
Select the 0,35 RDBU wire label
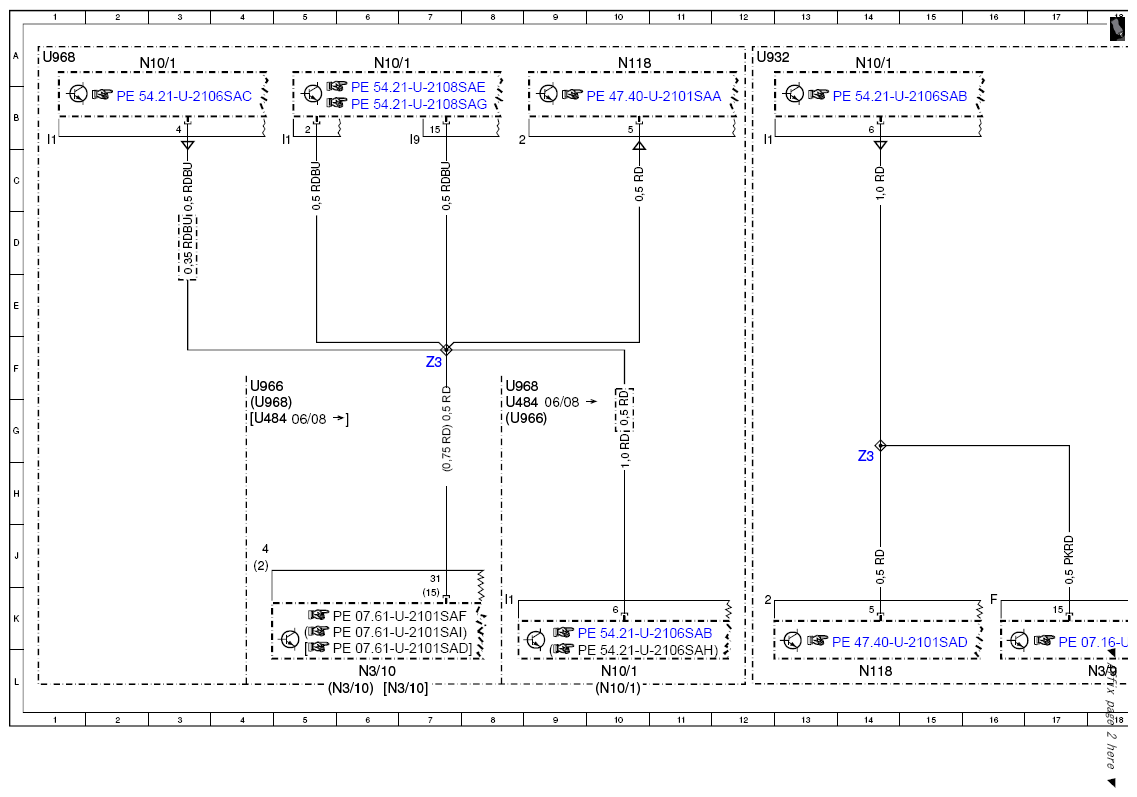click(188, 247)
